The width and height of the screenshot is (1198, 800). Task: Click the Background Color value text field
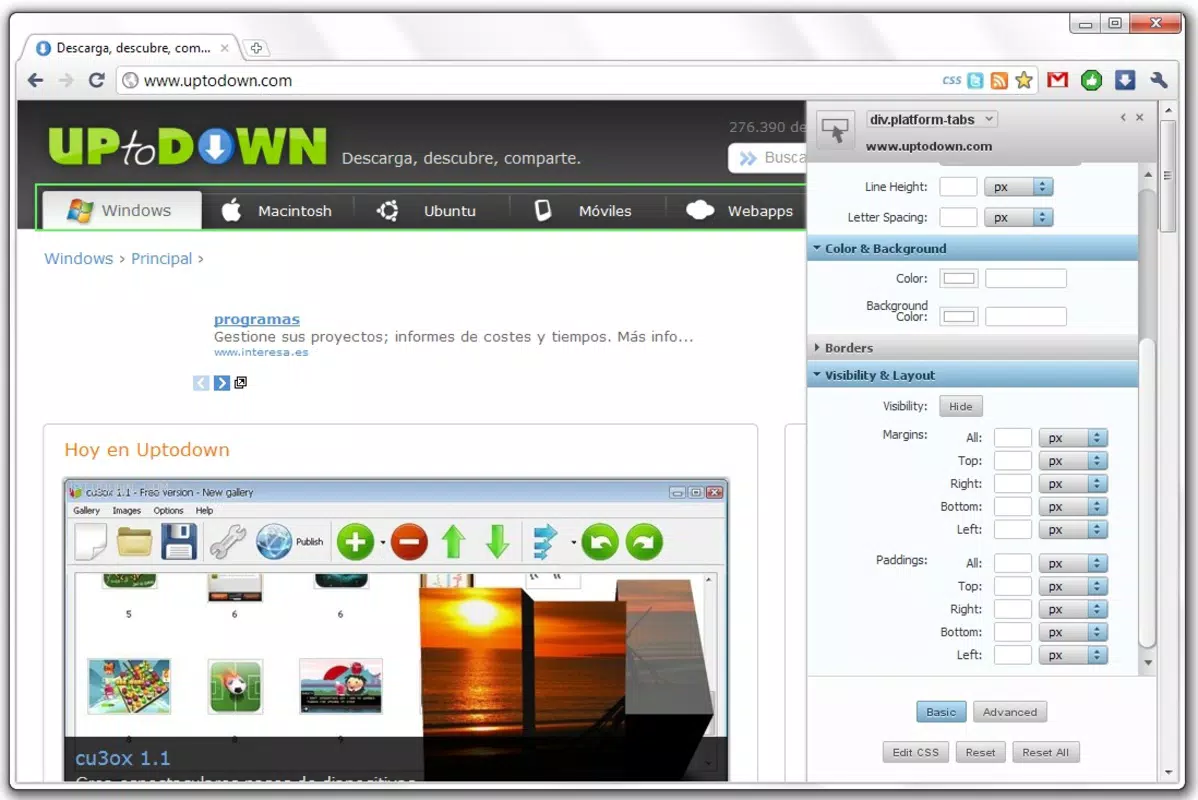coord(1025,316)
